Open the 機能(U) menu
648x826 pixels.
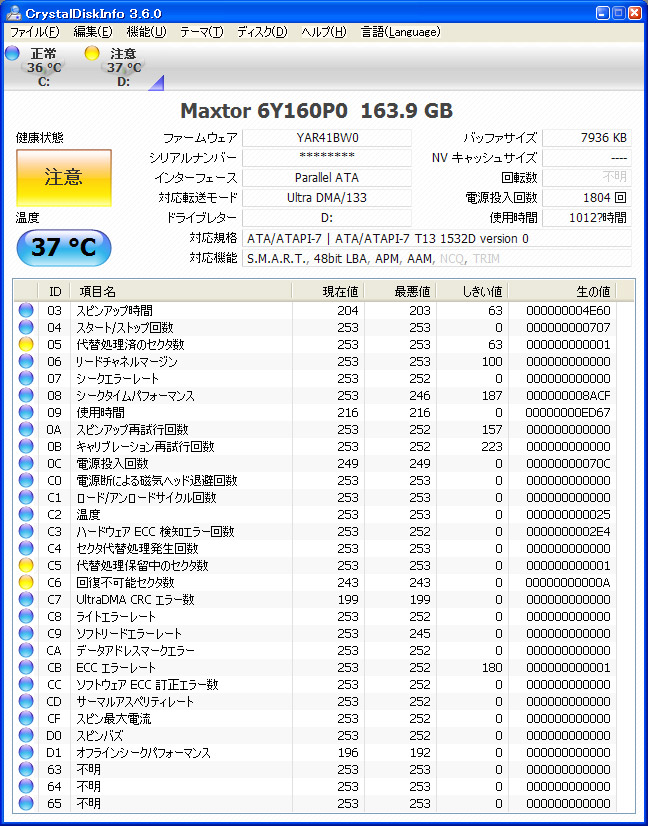[146, 32]
